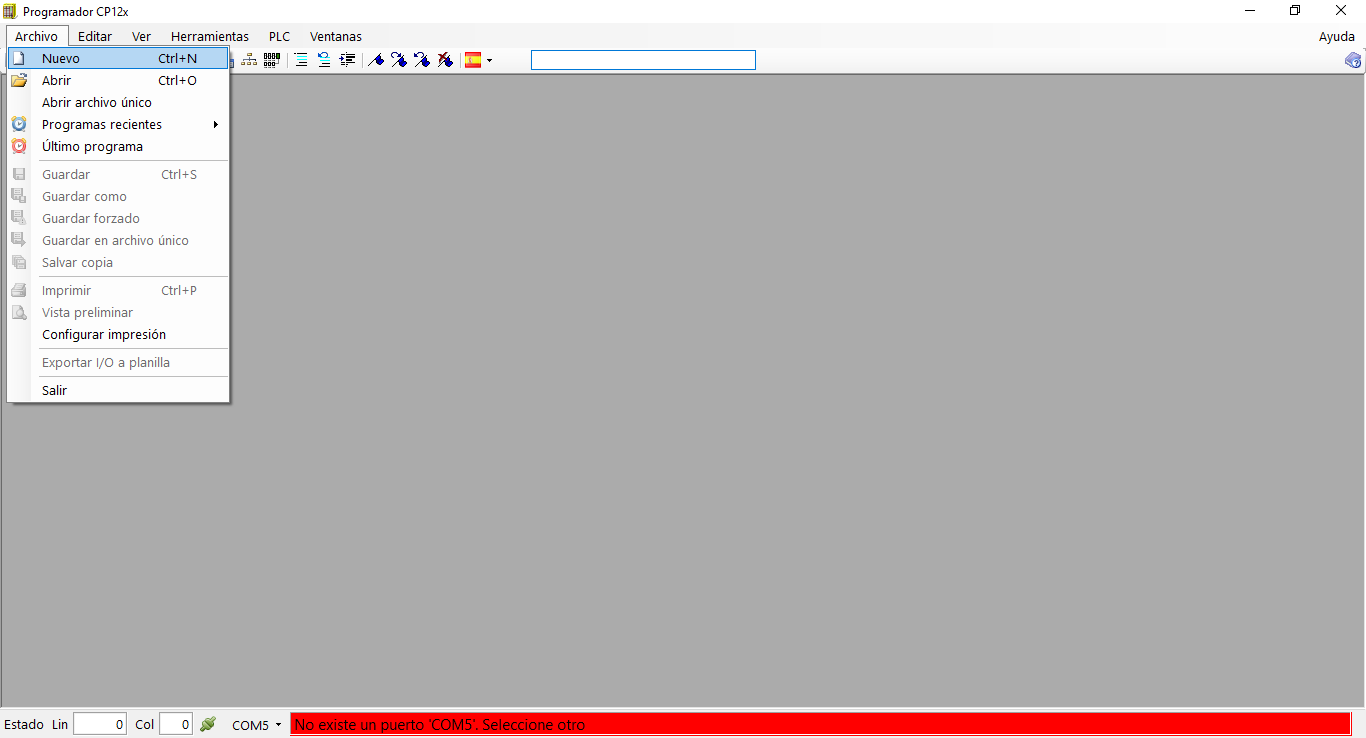Click the greyed Exportar I/O a planilla entry
This screenshot has width=1366, height=738.
119,363
